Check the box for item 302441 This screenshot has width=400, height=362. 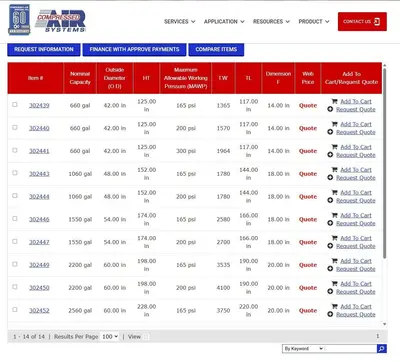point(15,150)
